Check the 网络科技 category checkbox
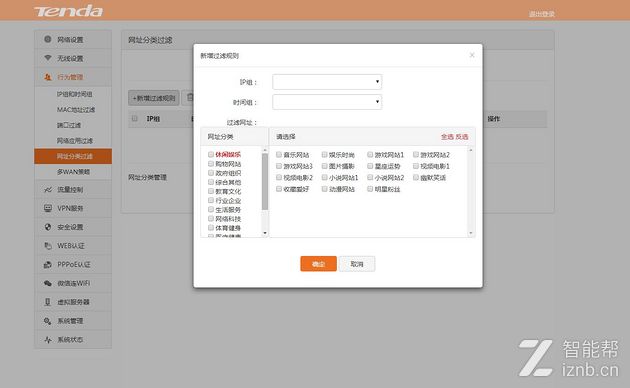 coord(211,219)
